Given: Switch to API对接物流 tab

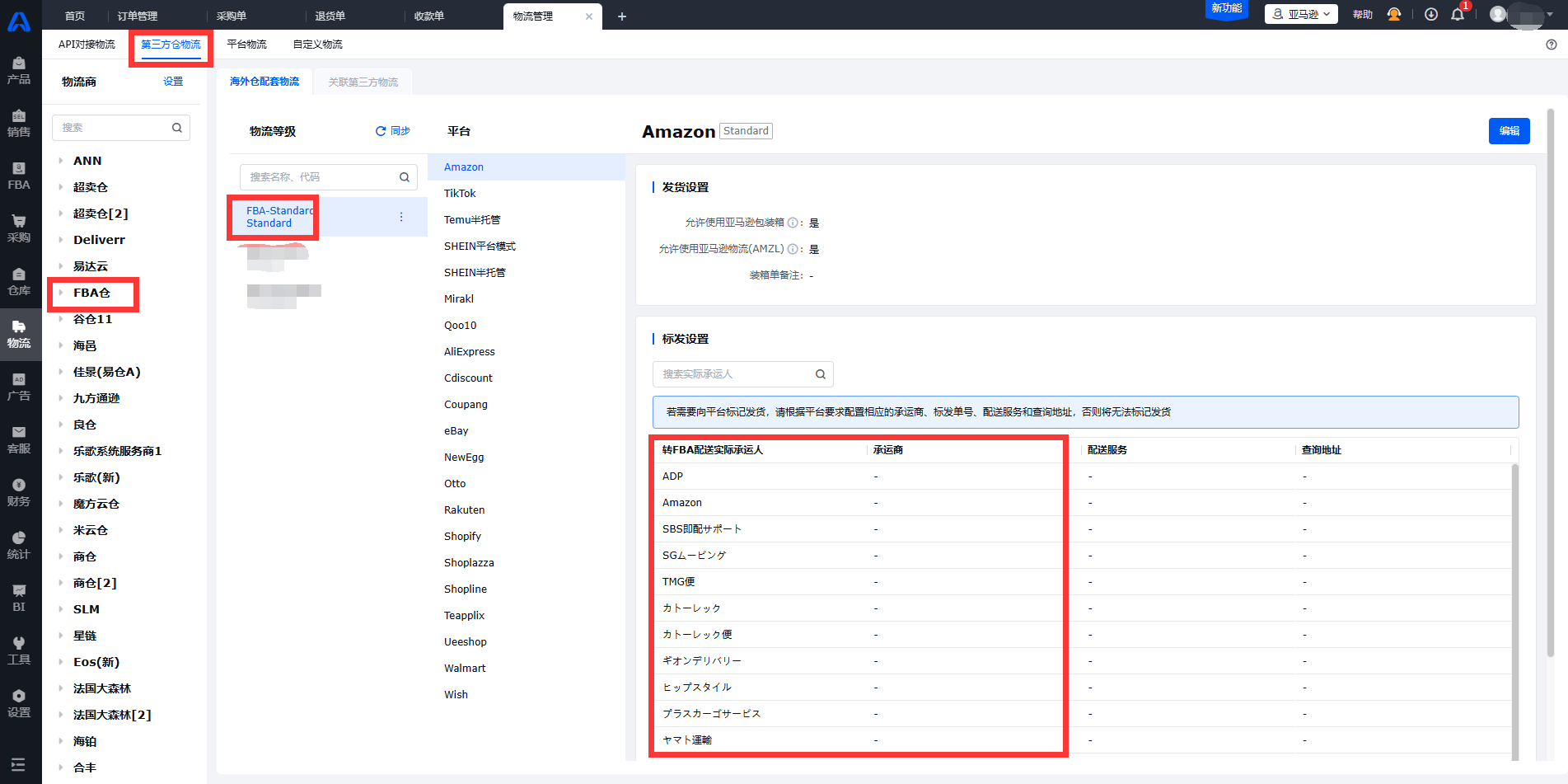Looking at the screenshot, I should [x=87, y=45].
